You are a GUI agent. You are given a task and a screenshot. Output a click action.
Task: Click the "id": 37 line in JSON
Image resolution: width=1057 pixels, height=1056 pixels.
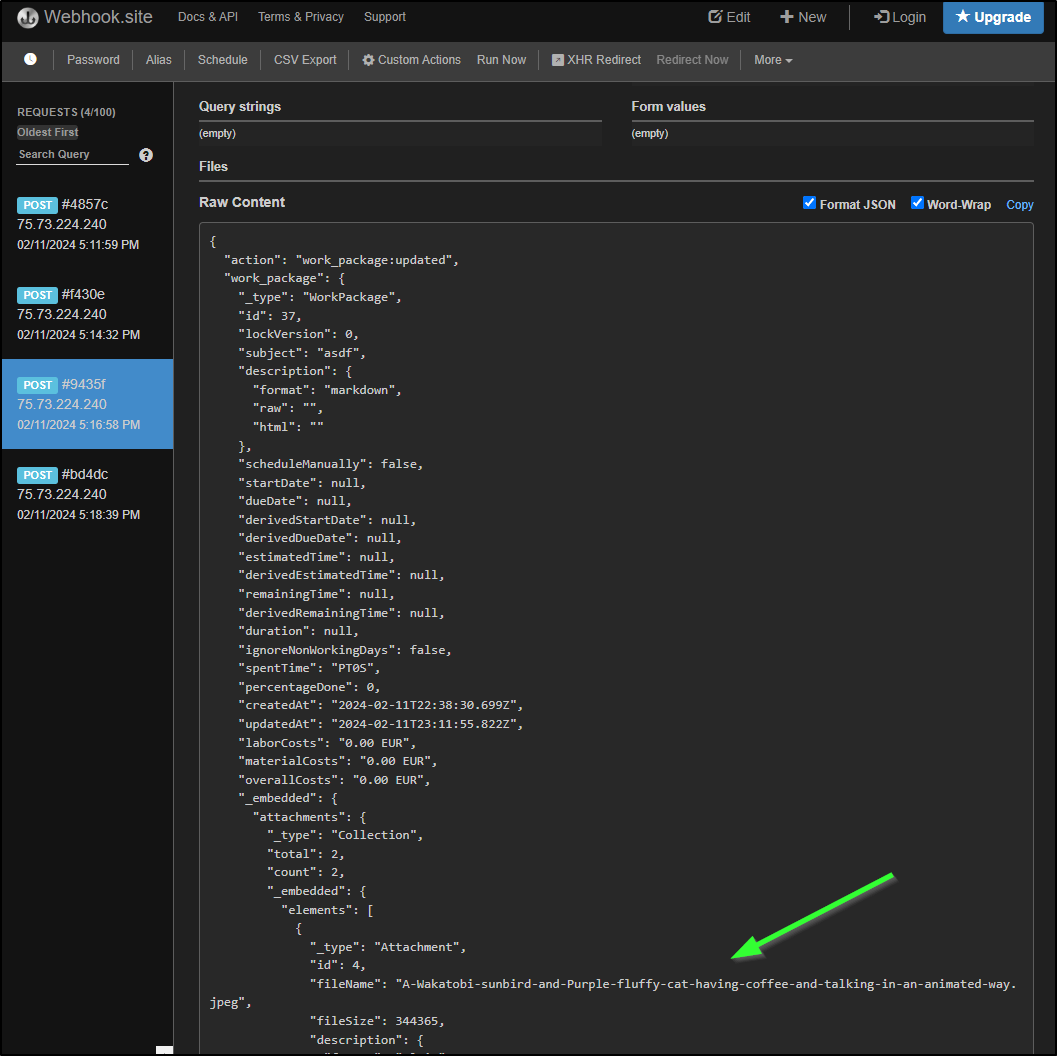(270, 315)
